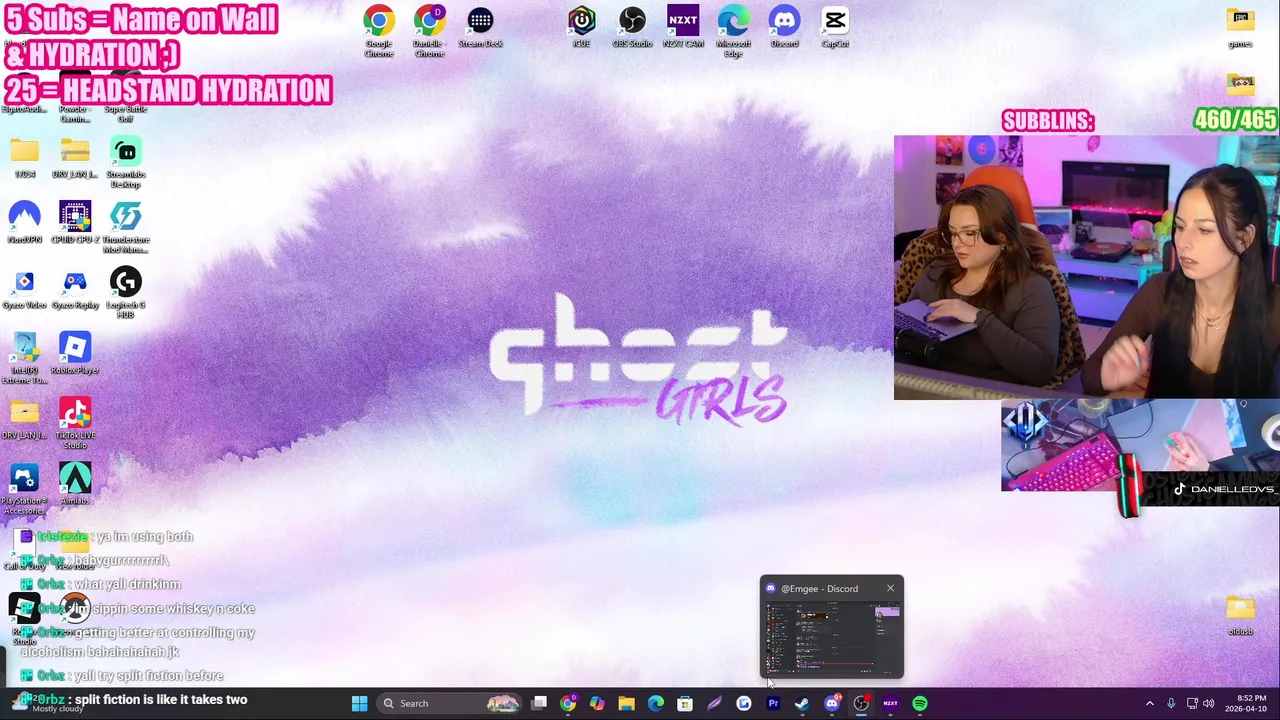
Task: Select the Logitech G HUB shortcut
Action: pyautogui.click(x=125, y=292)
